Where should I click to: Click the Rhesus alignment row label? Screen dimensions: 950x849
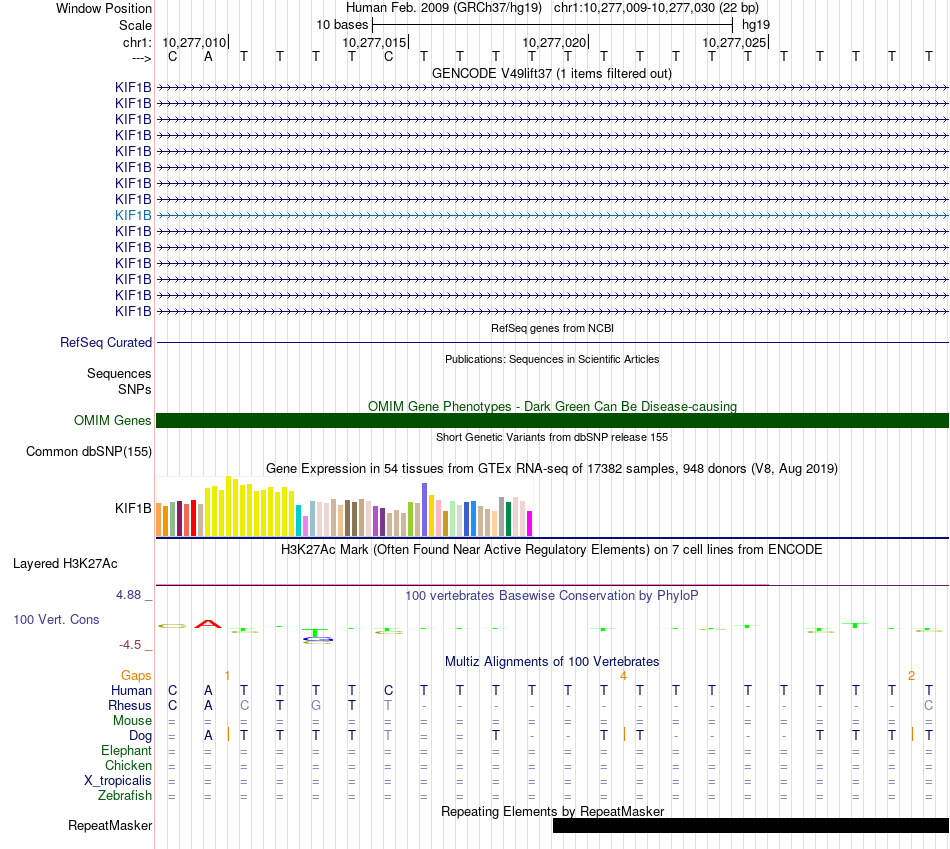(x=130, y=705)
